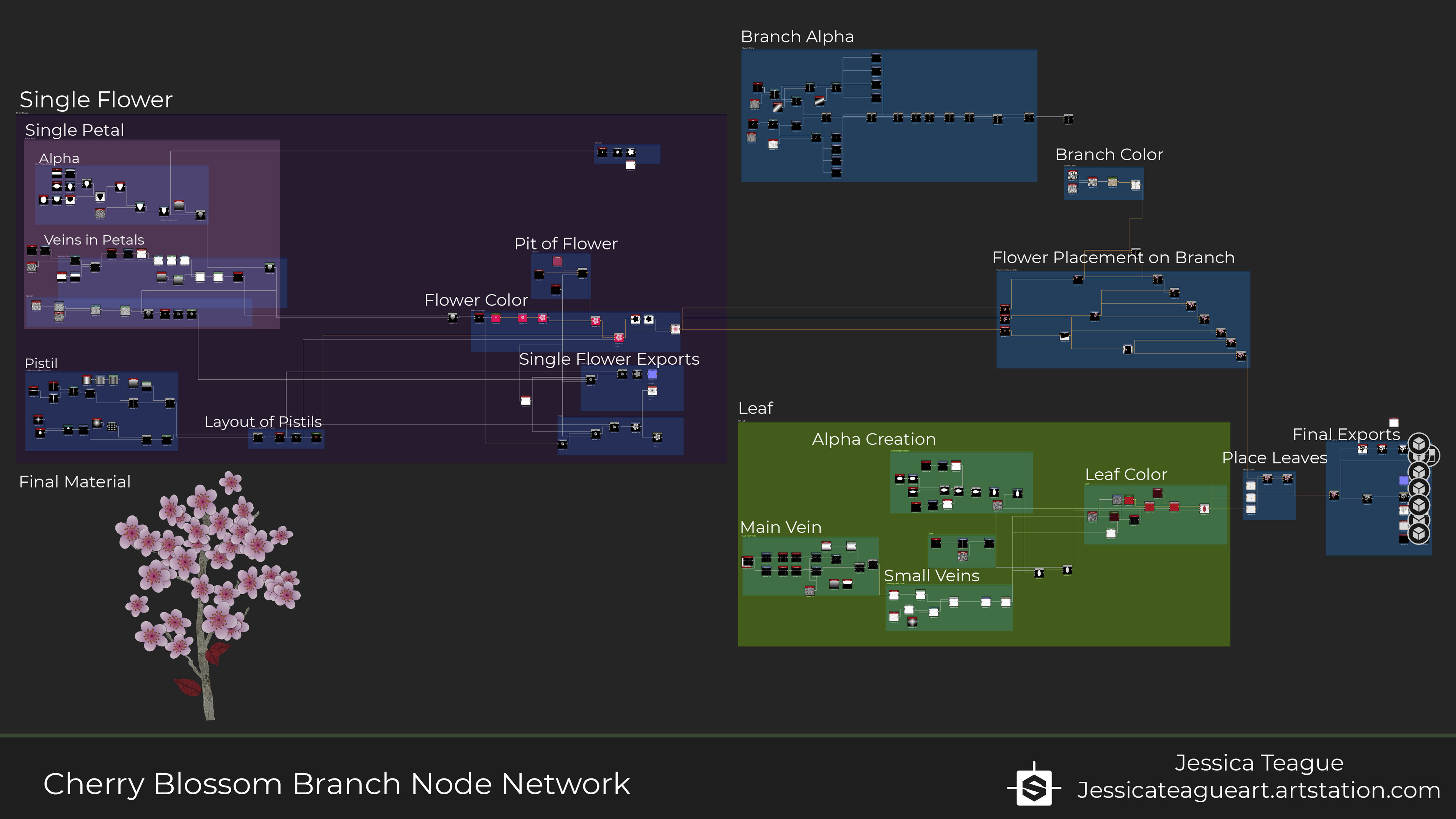
Task: Select the lone white node below Flower Color
Action: (x=526, y=401)
